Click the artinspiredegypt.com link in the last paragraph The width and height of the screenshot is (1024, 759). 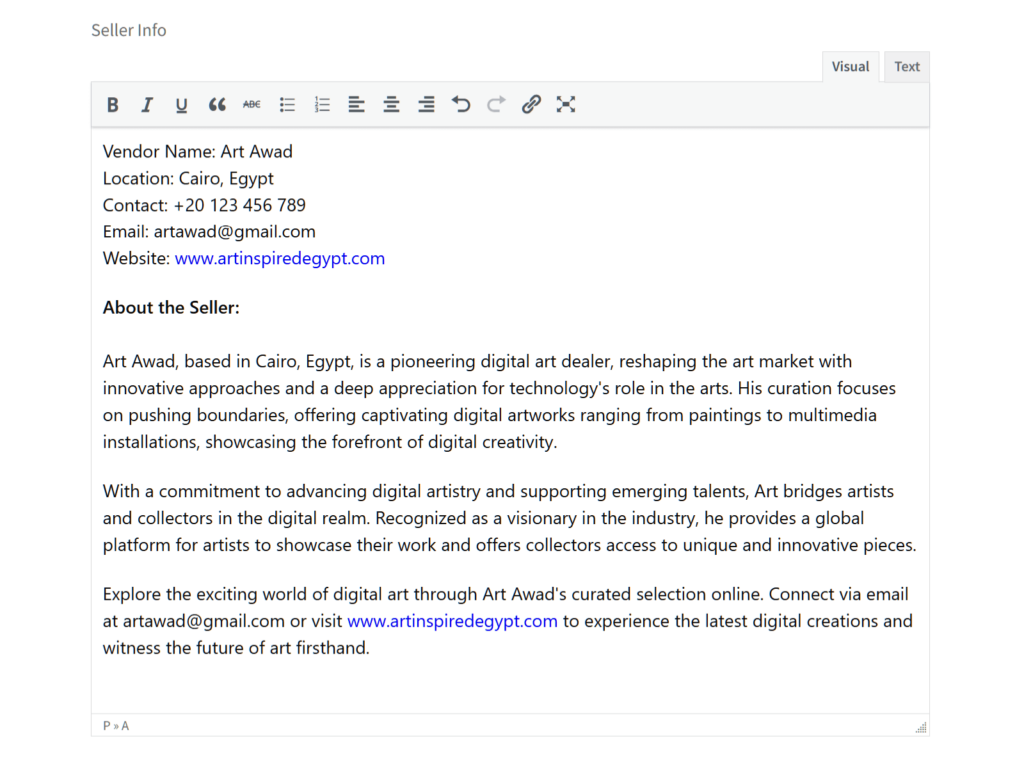452,621
